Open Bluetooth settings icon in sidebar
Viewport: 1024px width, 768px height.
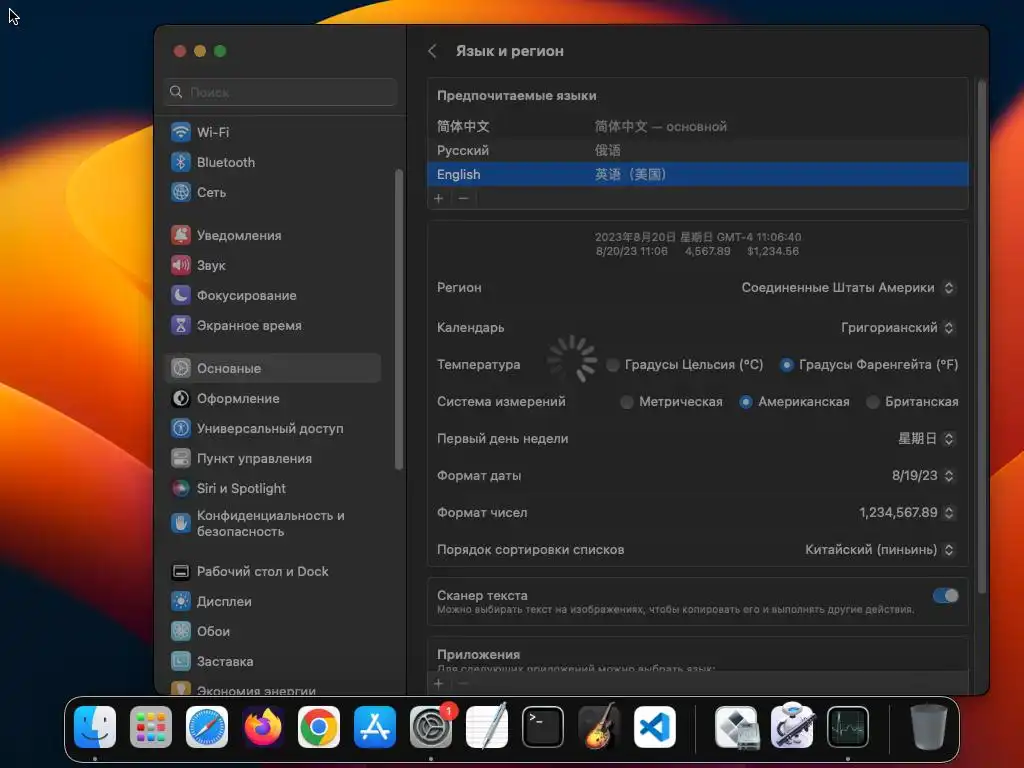tap(181, 162)
